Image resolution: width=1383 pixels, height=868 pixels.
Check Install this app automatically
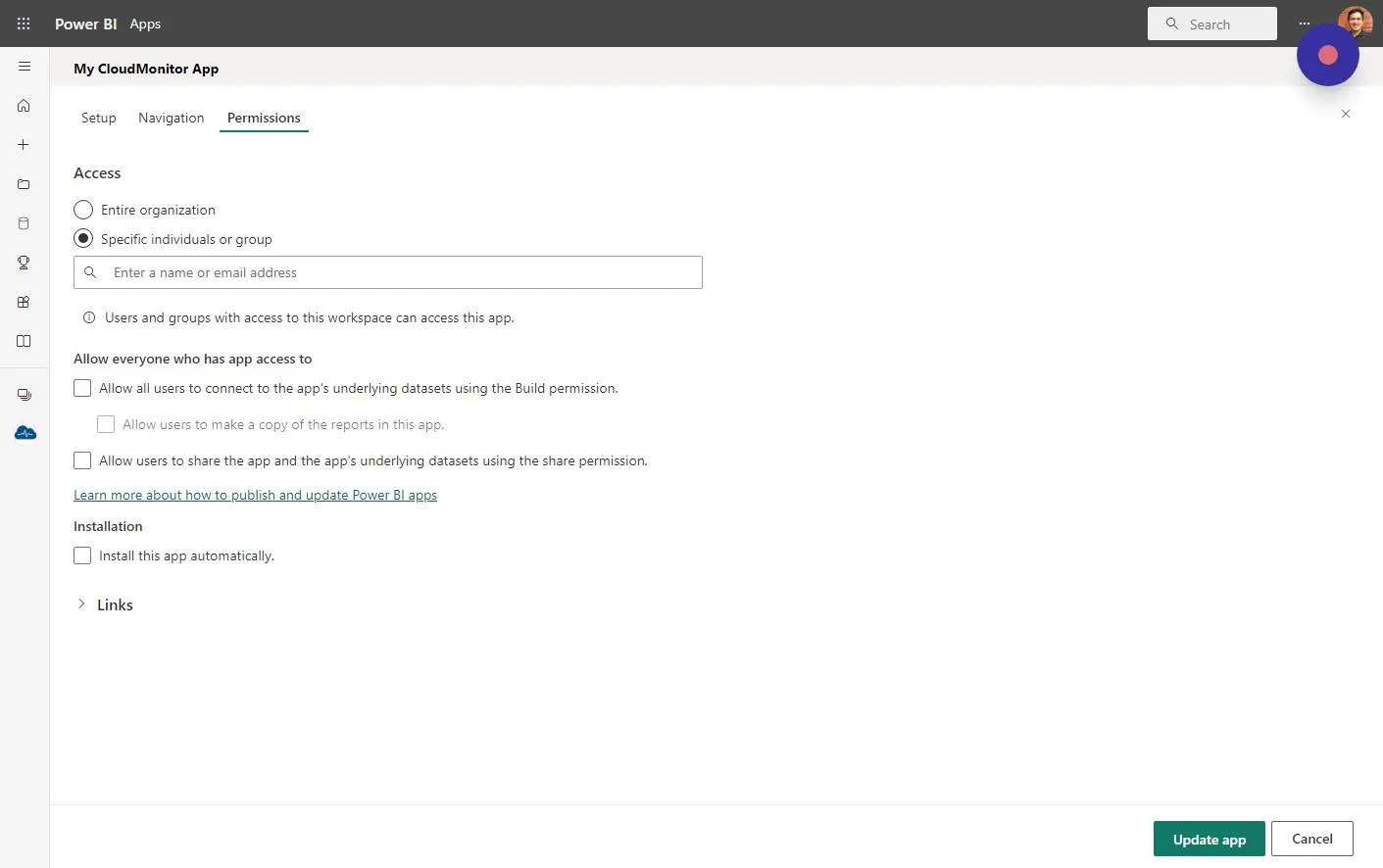[82, 555]
